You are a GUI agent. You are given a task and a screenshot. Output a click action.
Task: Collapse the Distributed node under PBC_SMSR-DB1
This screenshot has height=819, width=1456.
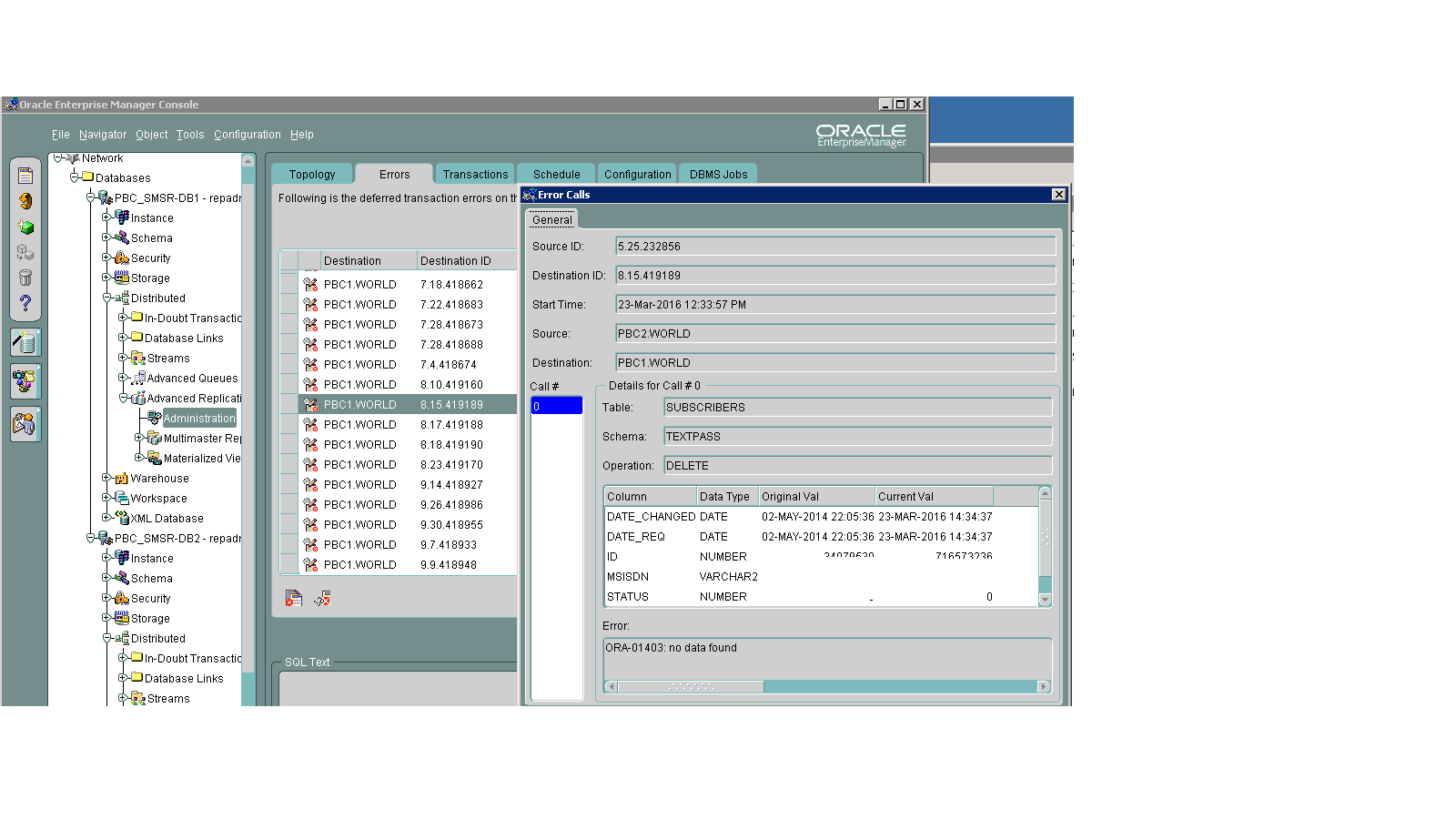pyautogui.click(x=106, y=298)
